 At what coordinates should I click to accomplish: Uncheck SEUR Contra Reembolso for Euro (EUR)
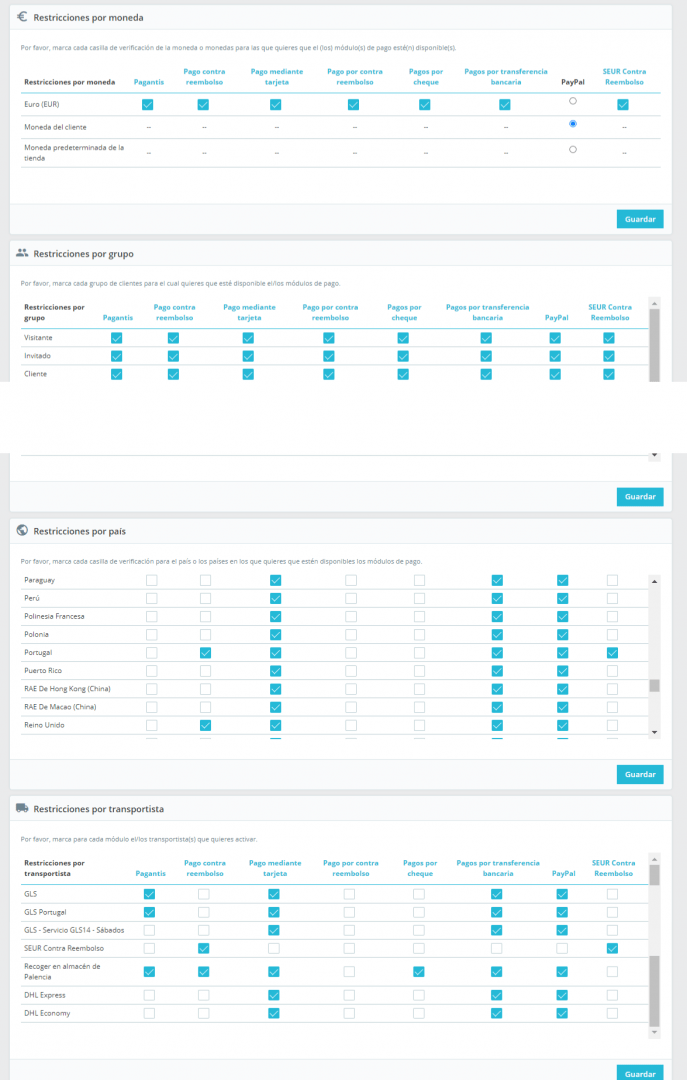[623, 105]
